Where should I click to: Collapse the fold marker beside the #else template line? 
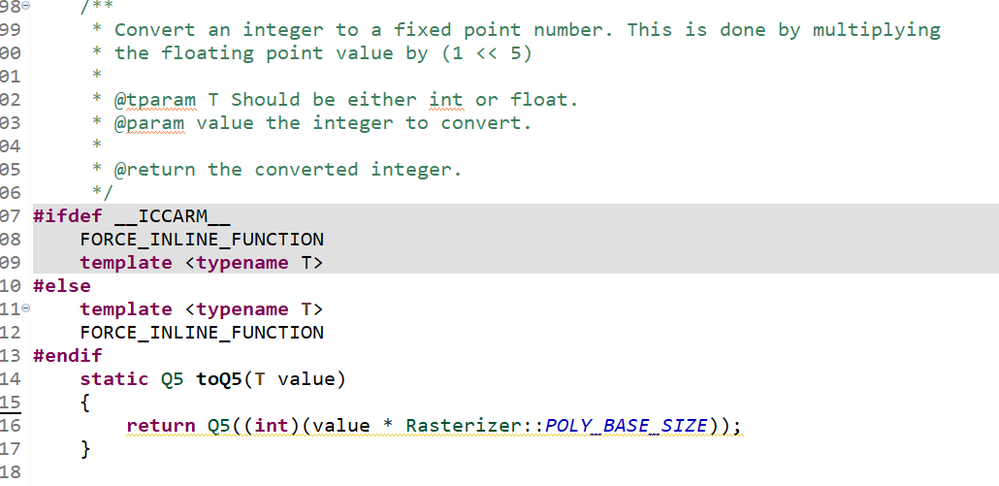27,309
